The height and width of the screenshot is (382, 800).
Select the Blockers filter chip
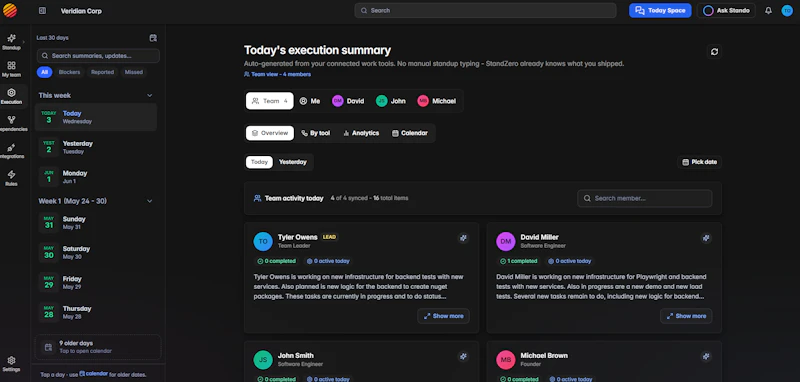tap(69, 72)
